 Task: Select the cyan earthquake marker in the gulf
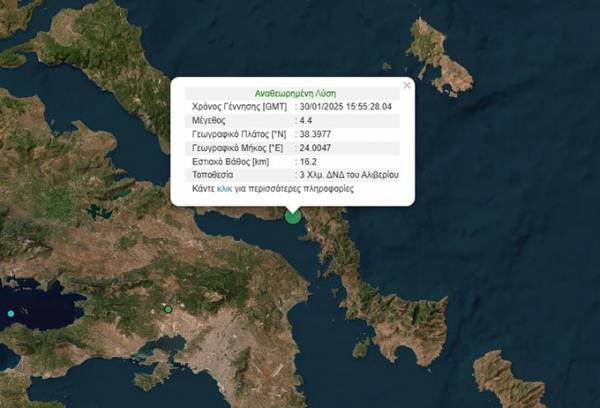tap(11, 313)
